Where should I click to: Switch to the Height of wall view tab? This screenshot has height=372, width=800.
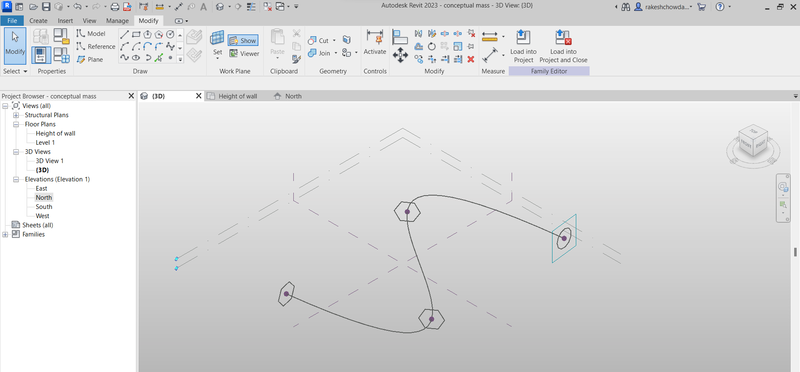[x=238, y=96]
